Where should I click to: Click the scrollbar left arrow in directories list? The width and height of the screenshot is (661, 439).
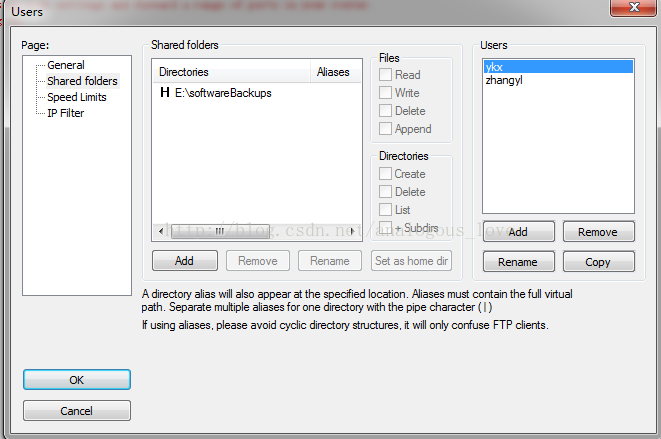(x=161, y=231)
